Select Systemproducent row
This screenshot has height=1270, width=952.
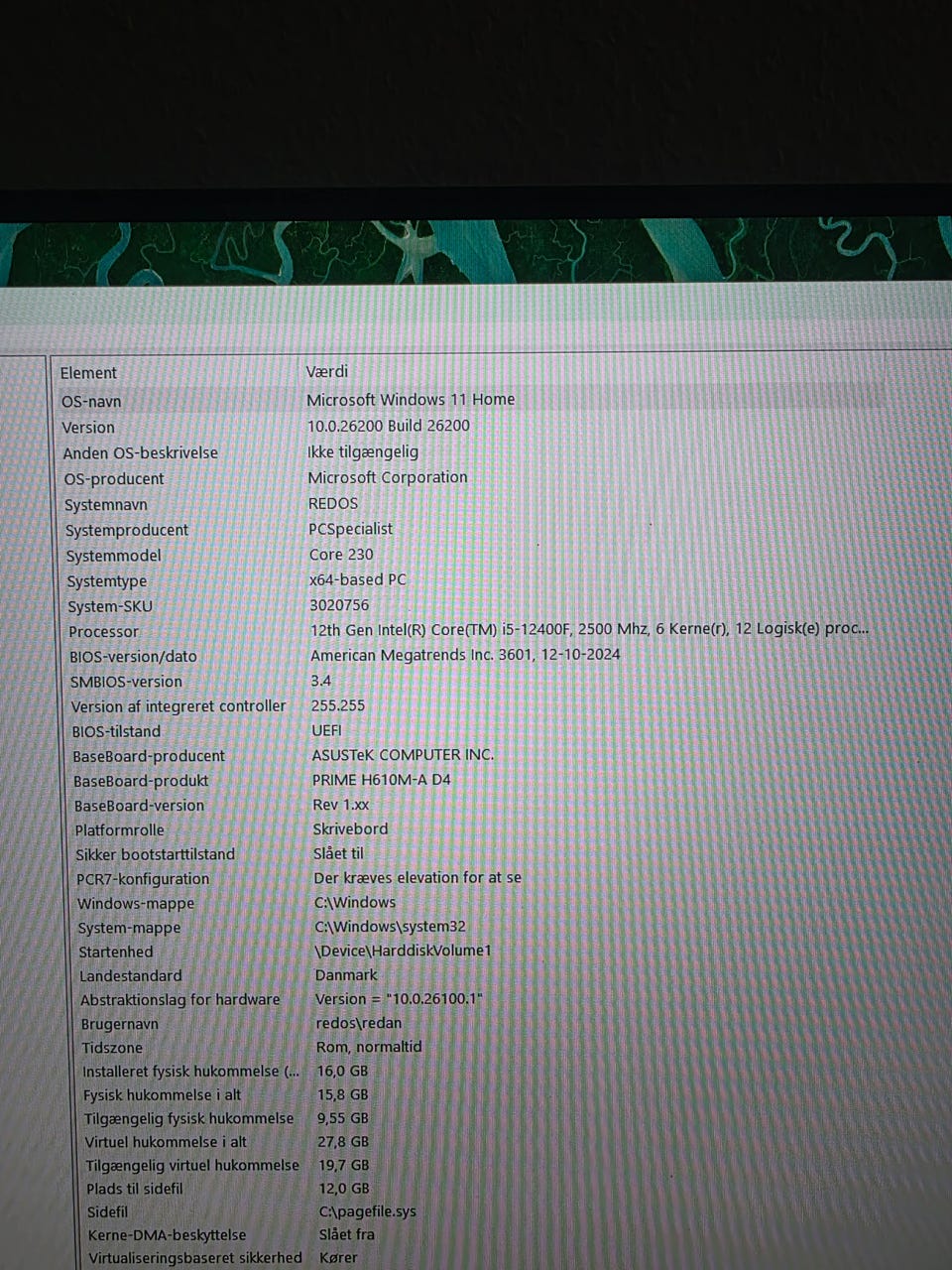click(x=127, y=530)
